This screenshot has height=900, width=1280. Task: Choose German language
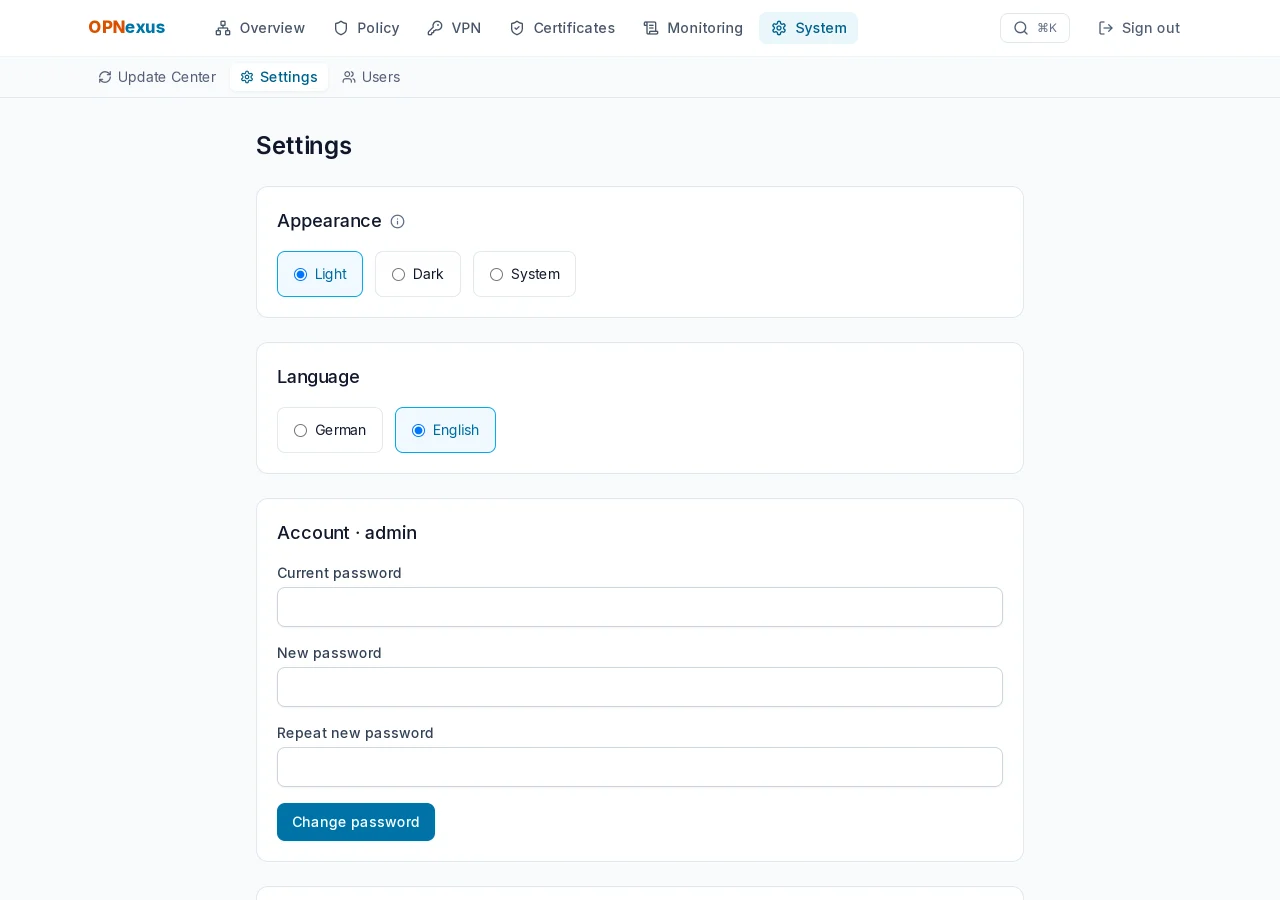coord(330,430)
